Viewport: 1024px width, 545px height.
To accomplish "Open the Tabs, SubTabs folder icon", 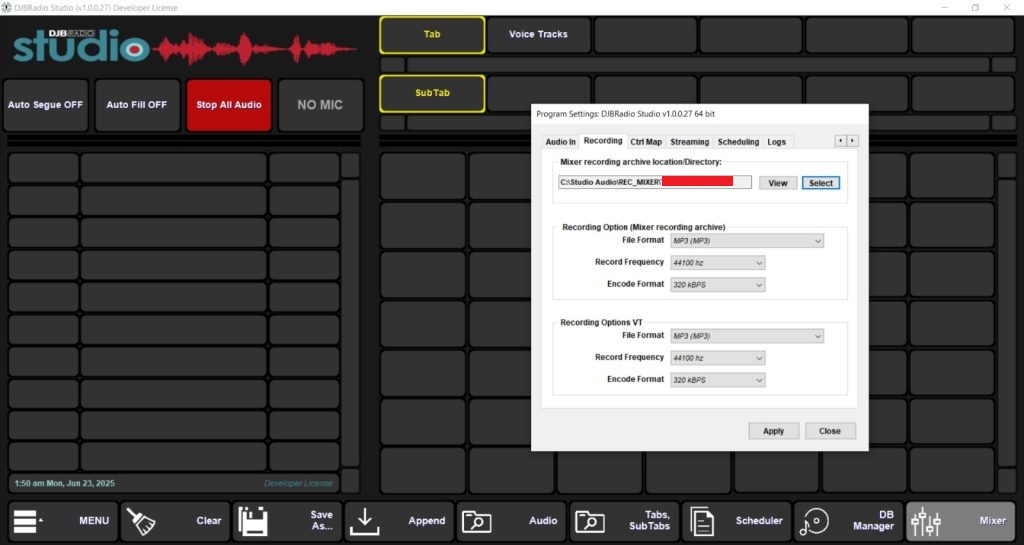I will 589,521.
